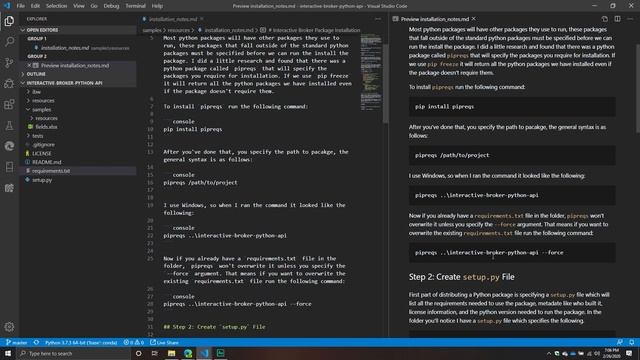This screenshot has height=360, width=640.
Task: Open the feedback icon in status bar
Action: (x=620, y=342)
